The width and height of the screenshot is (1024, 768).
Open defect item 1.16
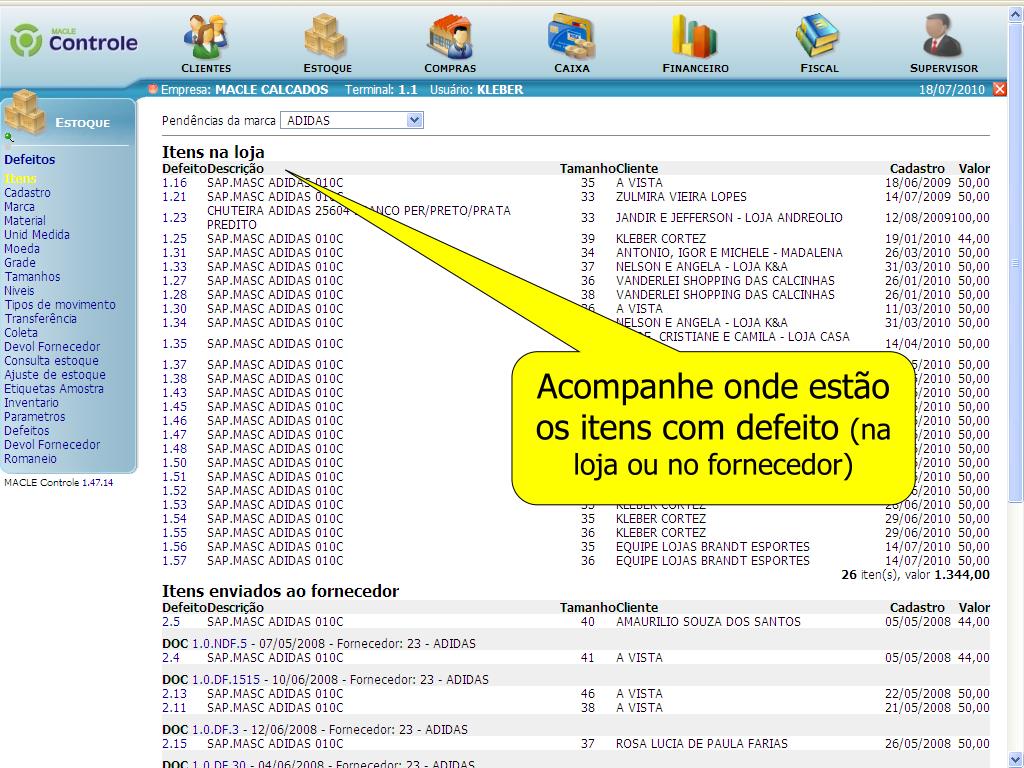[x=174, y=183]
